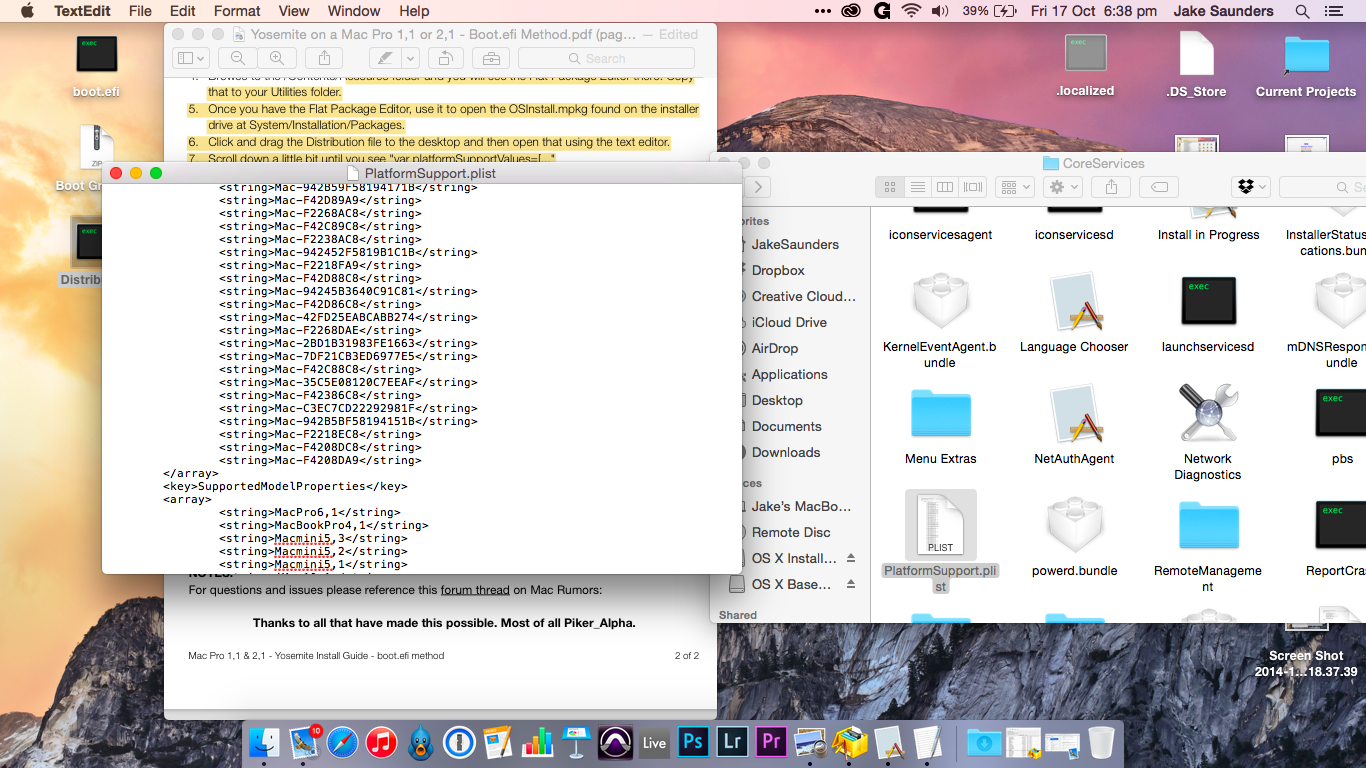The image size is (1366, 768).
Task: Select Current Projects folder on desktop
Action: coord(1306,66)
